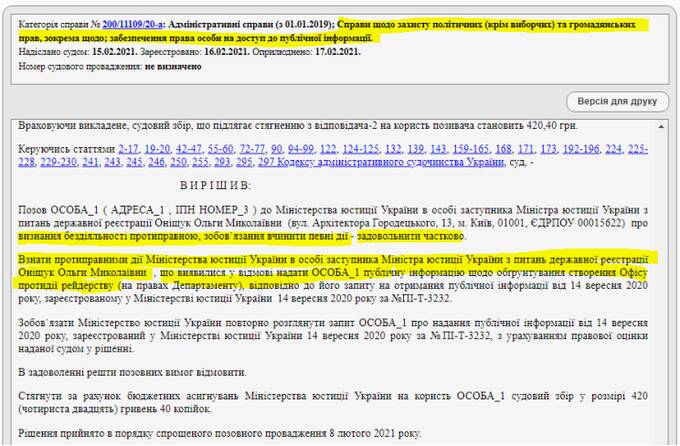Open the article link 124-125
680x446 pixels.
click(360, 149)
